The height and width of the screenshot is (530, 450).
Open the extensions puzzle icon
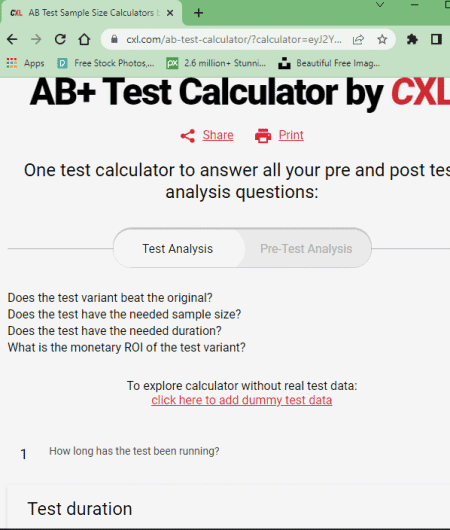point(412,40)
